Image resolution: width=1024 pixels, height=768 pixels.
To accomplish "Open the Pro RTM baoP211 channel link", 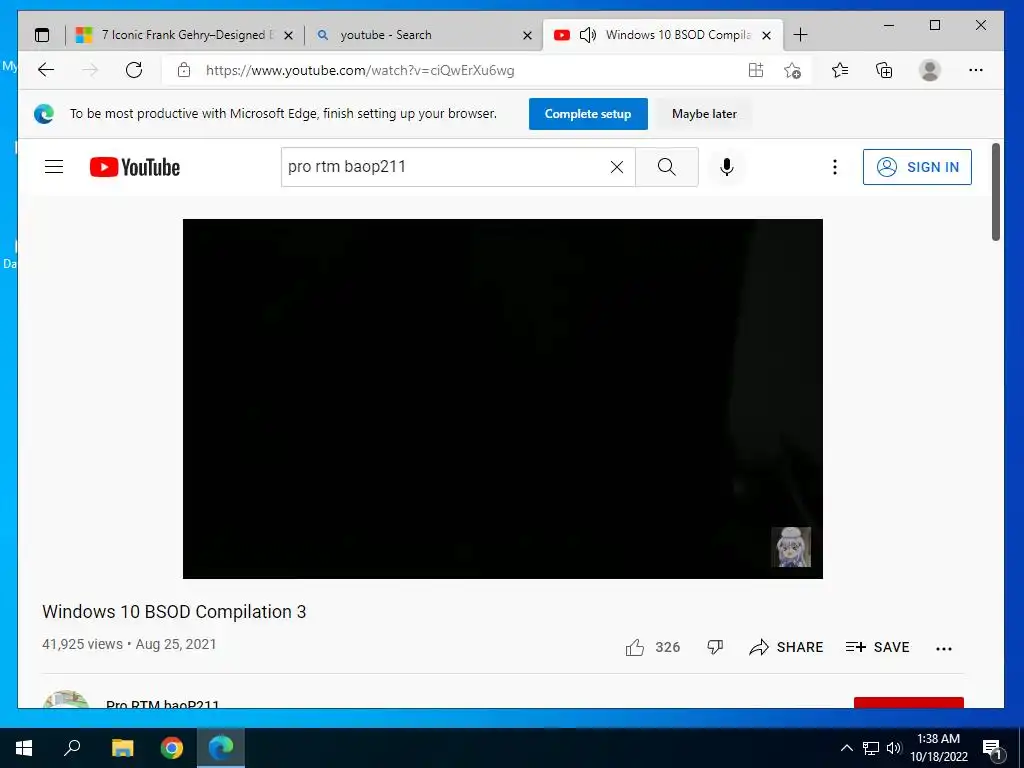I will pos(162,704).
